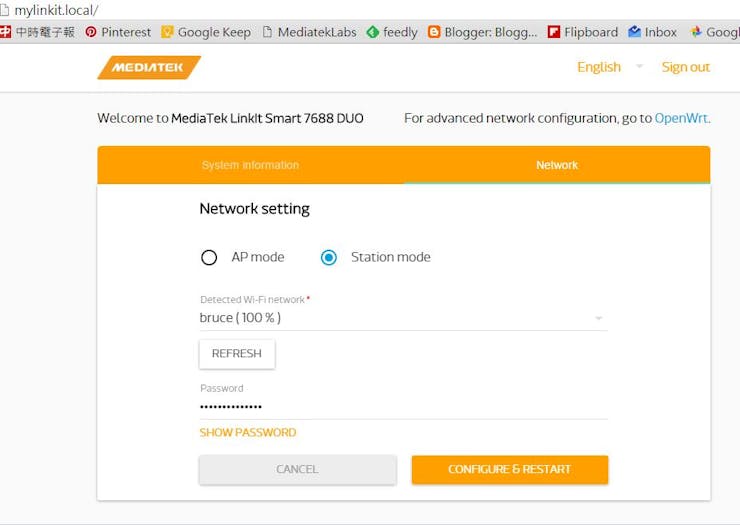Open the Blogger bookmark
Screen dimensions: 740x525
(483, 32)
